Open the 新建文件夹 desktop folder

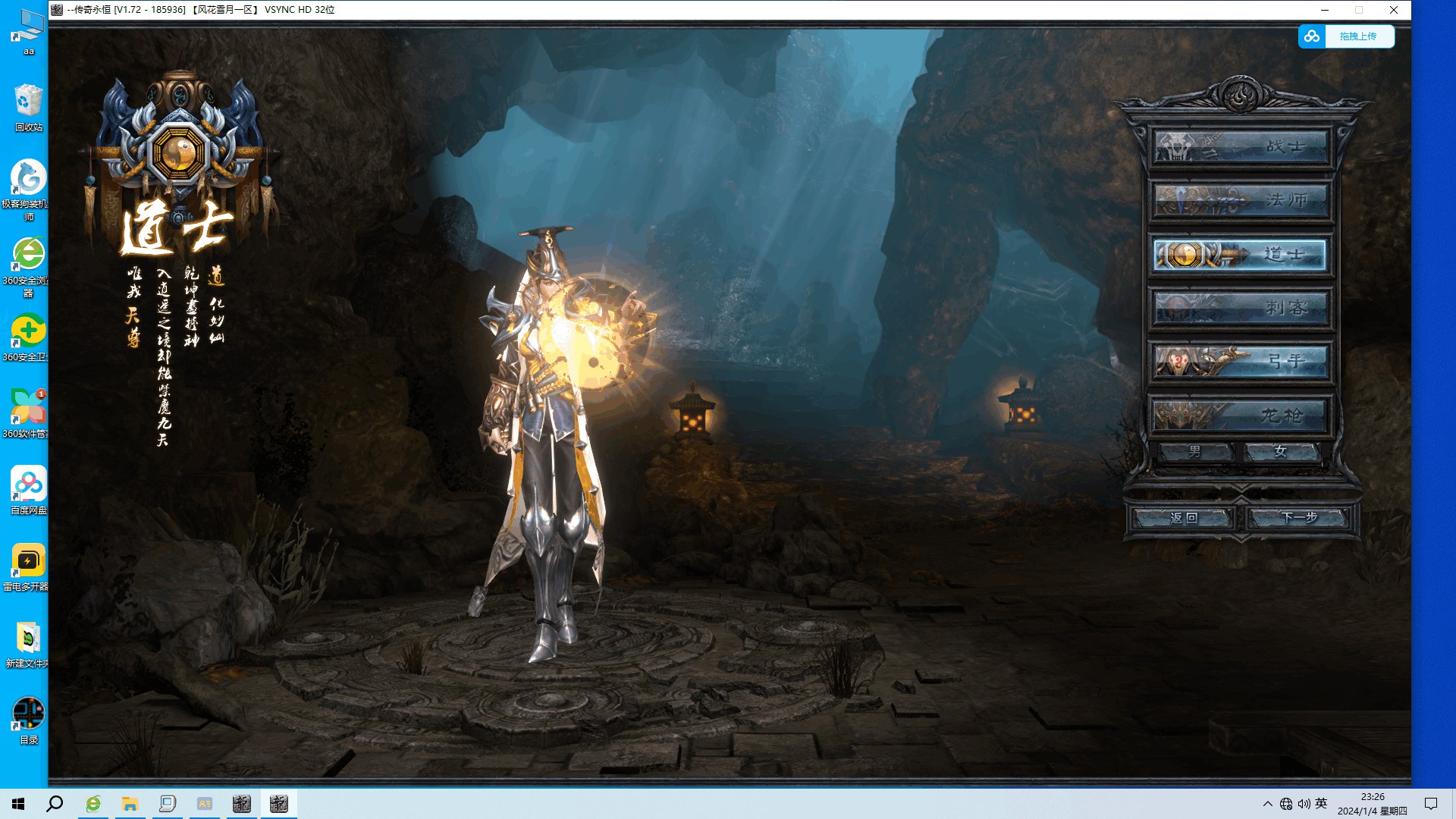point(29,645)
